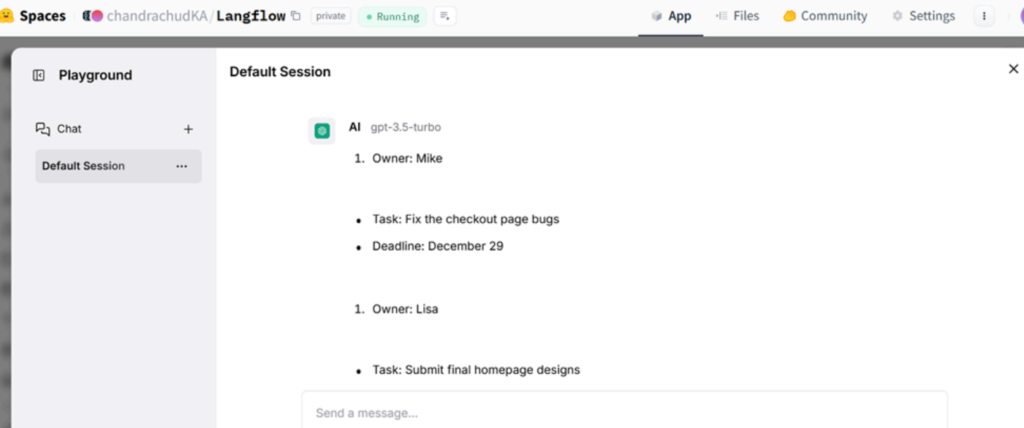Click the Chat bubbles icon in sidebar
The width and height of the screenshot is (1024, 428).
coord(43,129)
